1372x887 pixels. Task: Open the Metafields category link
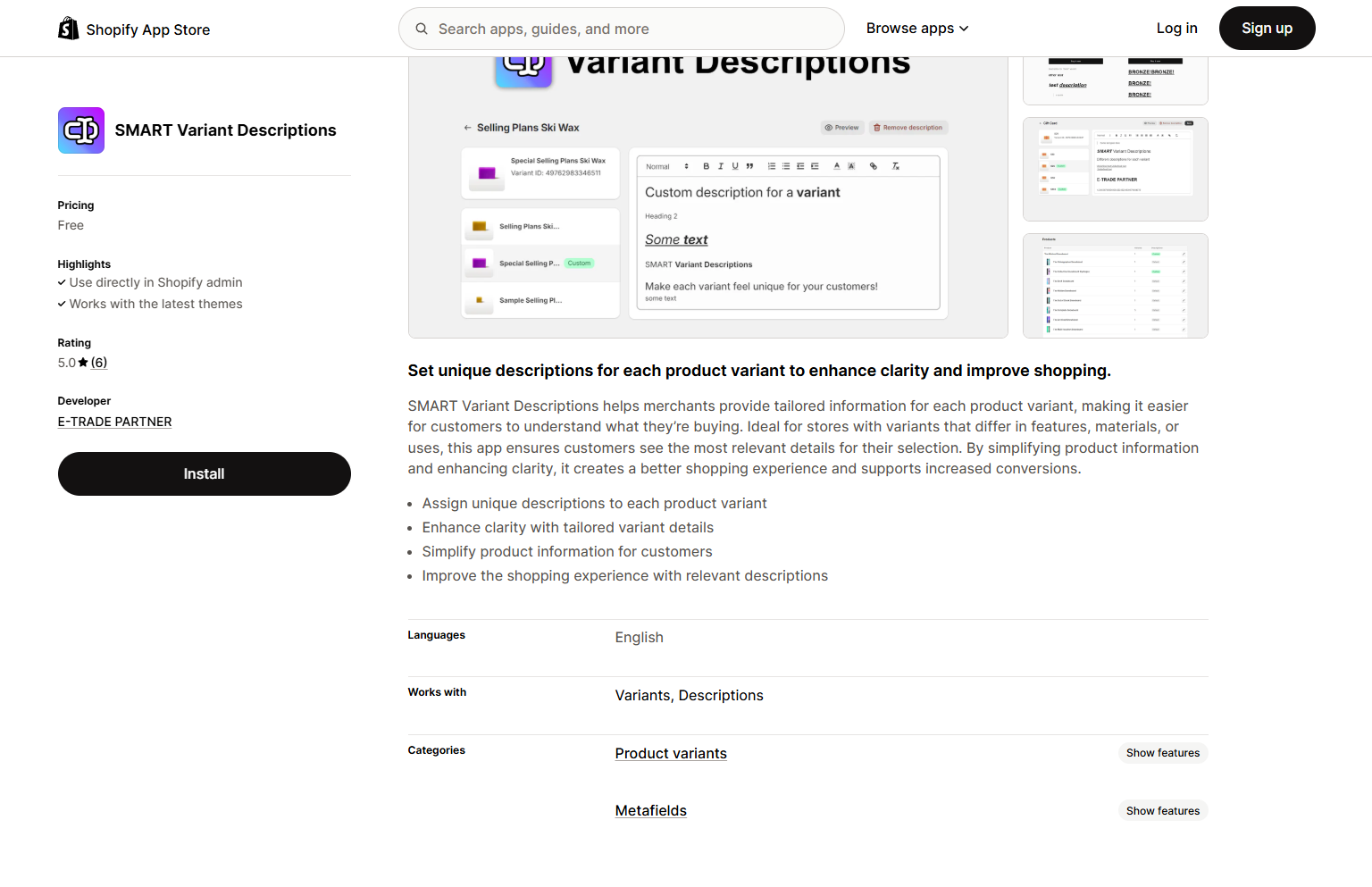coord(650,810)
